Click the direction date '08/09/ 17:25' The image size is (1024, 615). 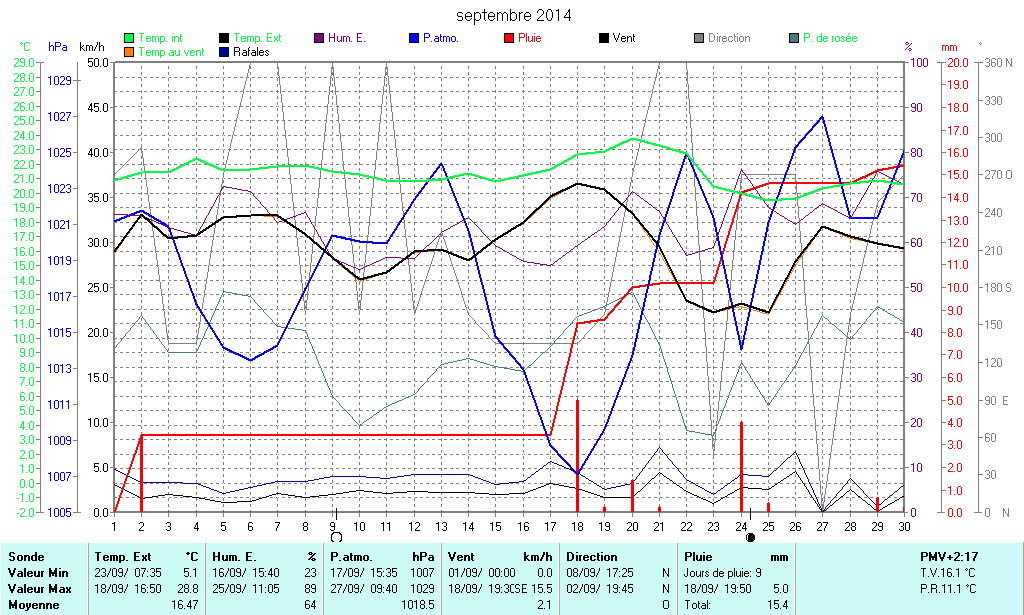point(600,573)
